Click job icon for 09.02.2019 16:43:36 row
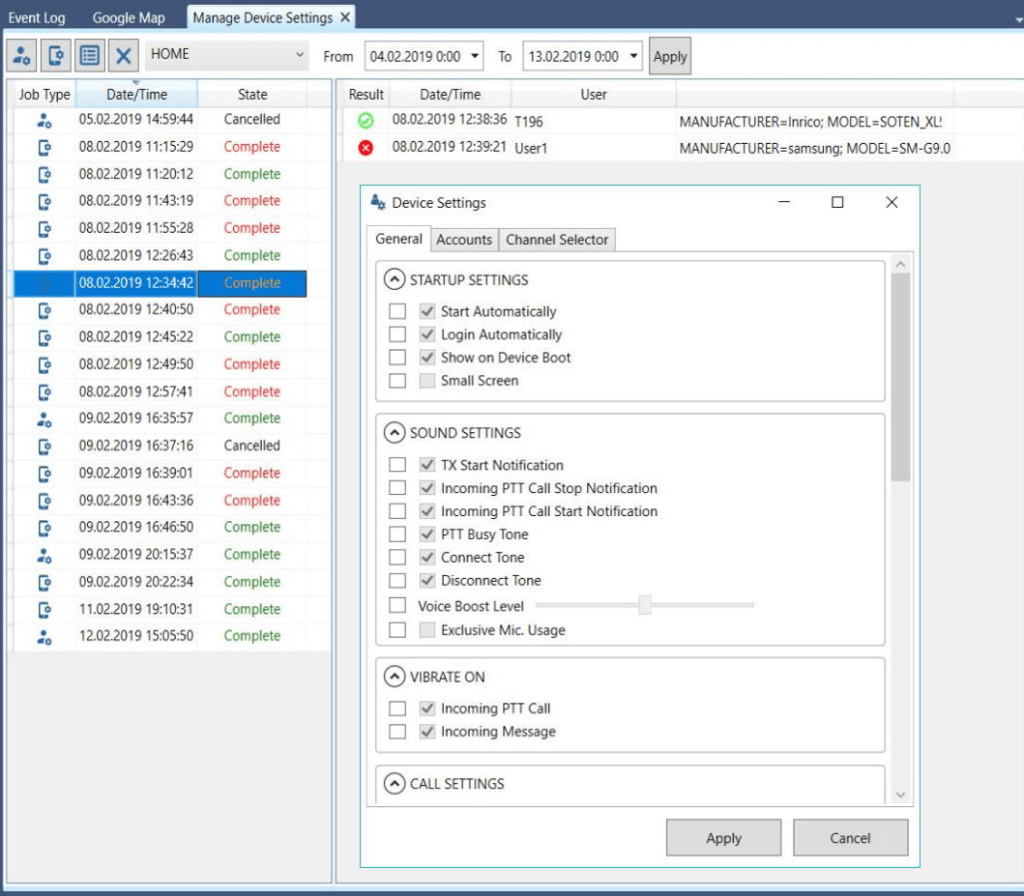Viewport: 1024px width, 896px height. [44, 501]
